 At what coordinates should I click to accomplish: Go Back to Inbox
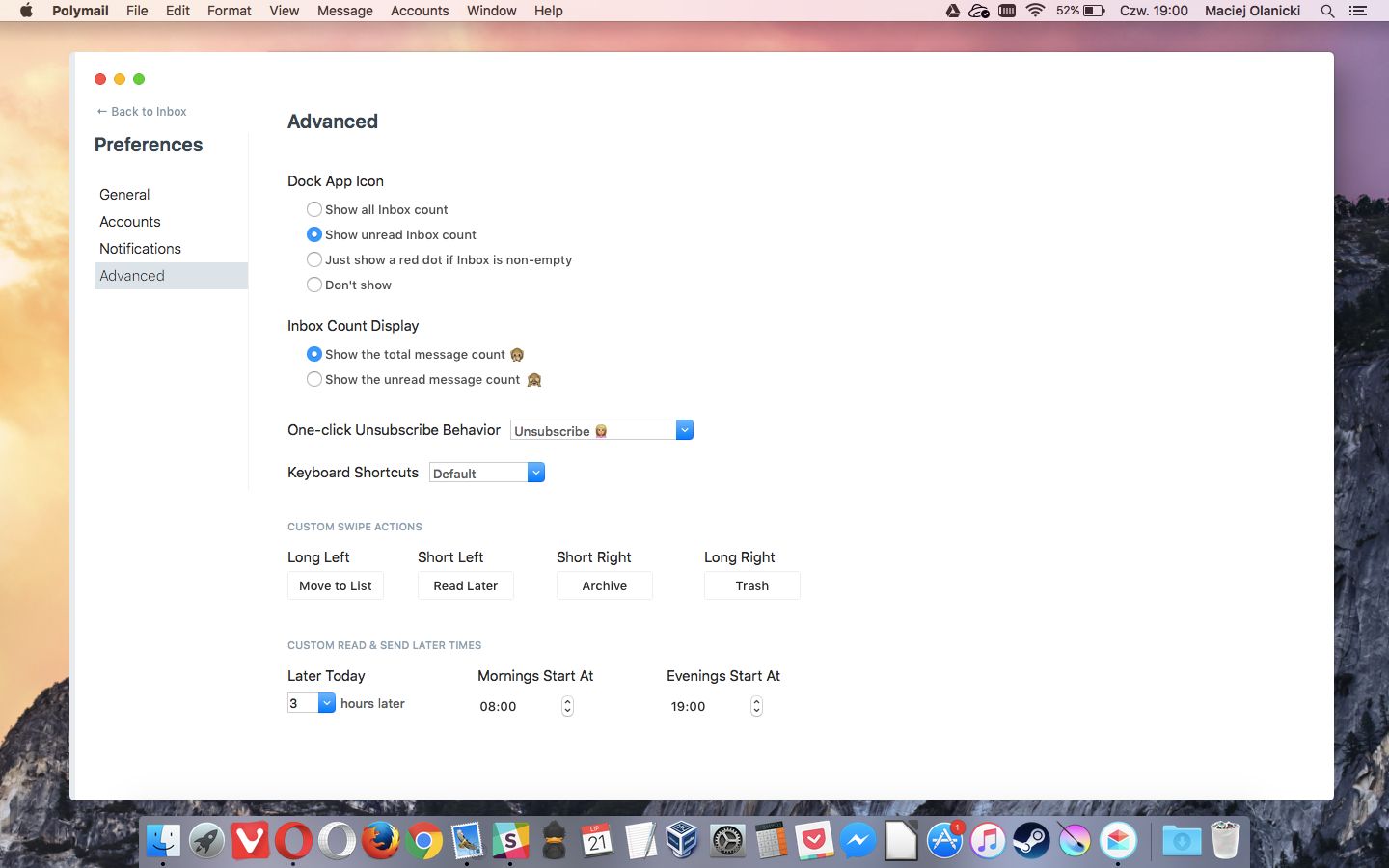pyautogui.click(x=142, y=111)
